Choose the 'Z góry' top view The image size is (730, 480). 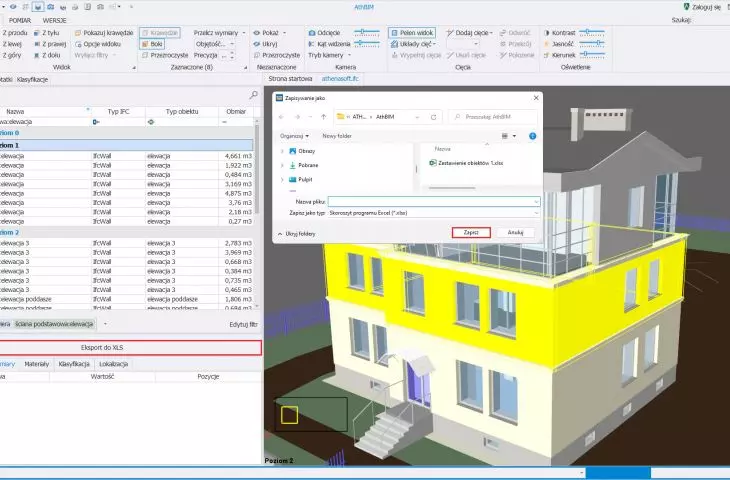coord(12,55)
